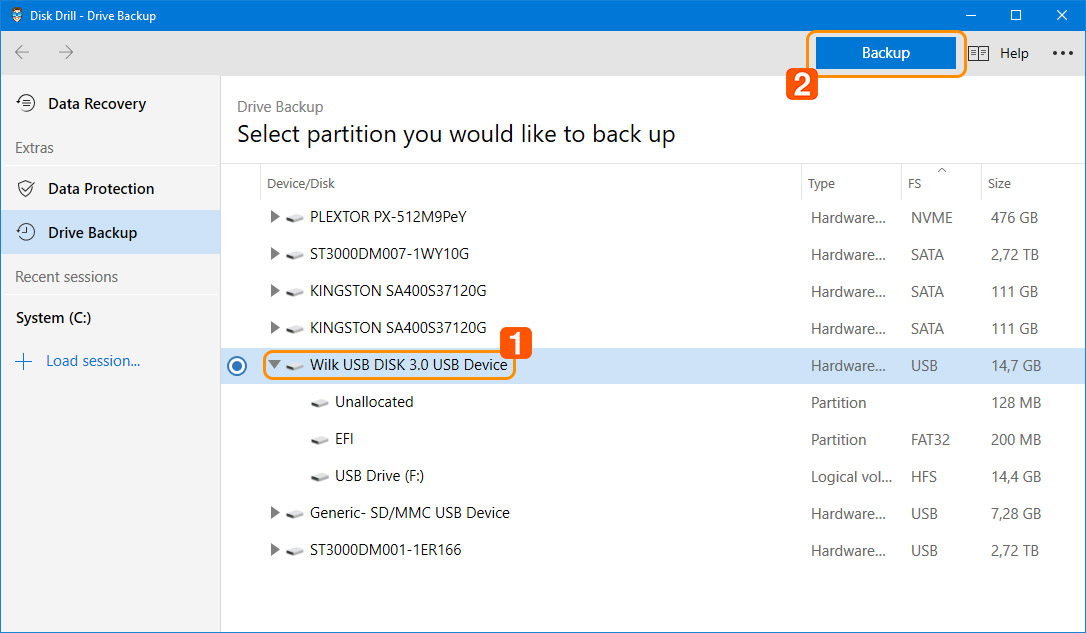Select the Wilk USB DISK radio button
Image resolution: width=1086 pixels, height=633 pixels.
point(237,365)
